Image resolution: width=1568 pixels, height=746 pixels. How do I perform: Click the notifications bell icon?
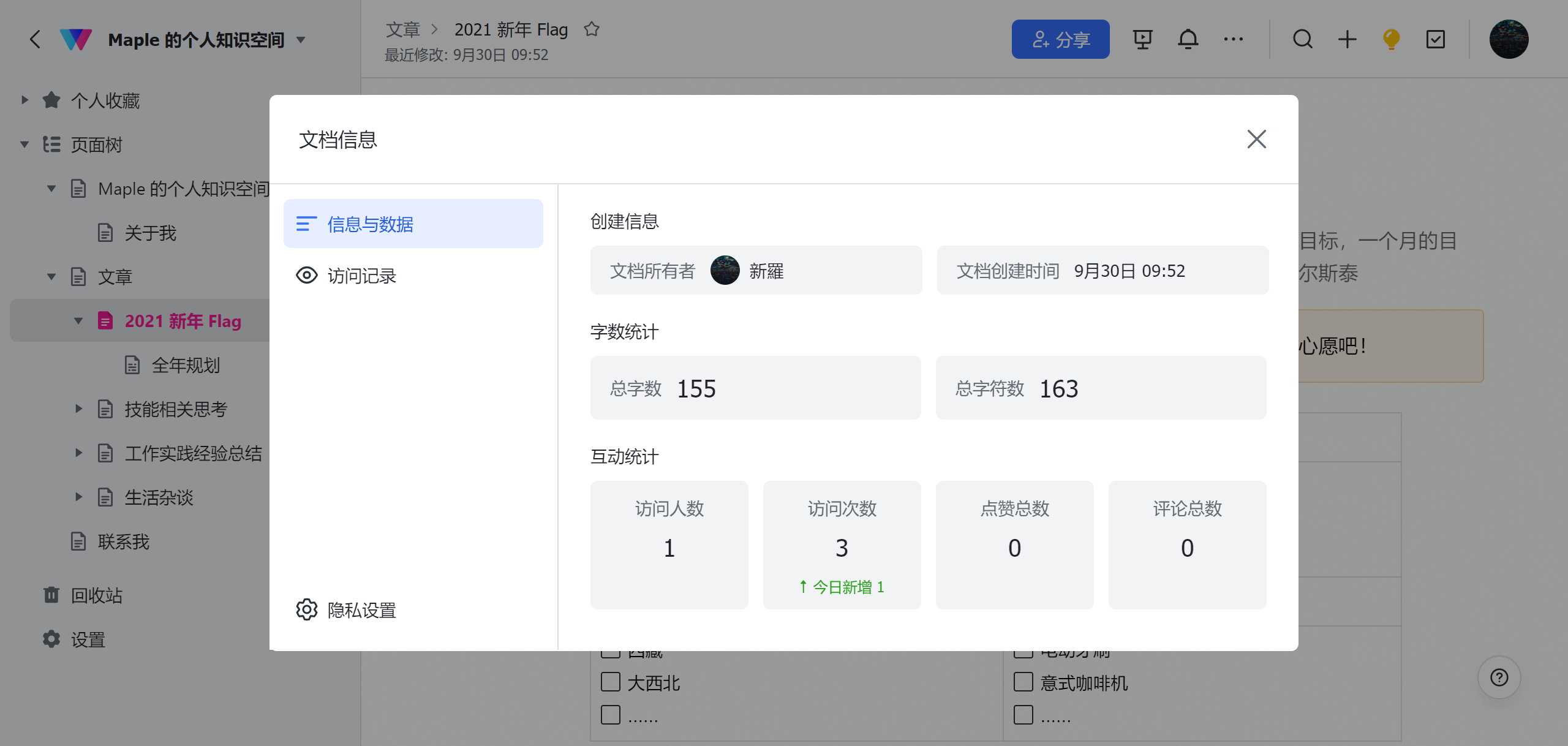click(x=1188, y=39)
